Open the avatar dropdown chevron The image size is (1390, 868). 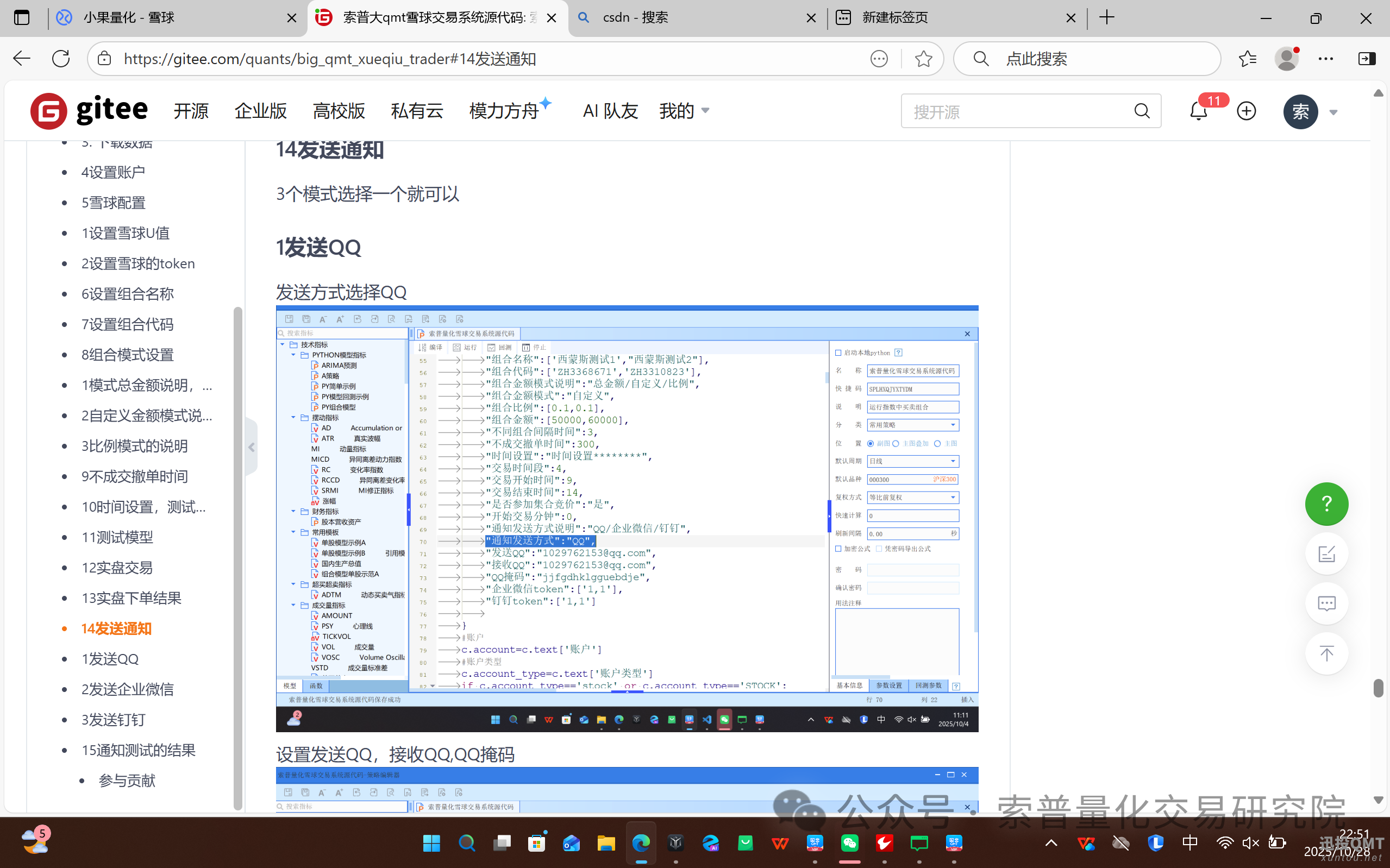coord(1333,112)
